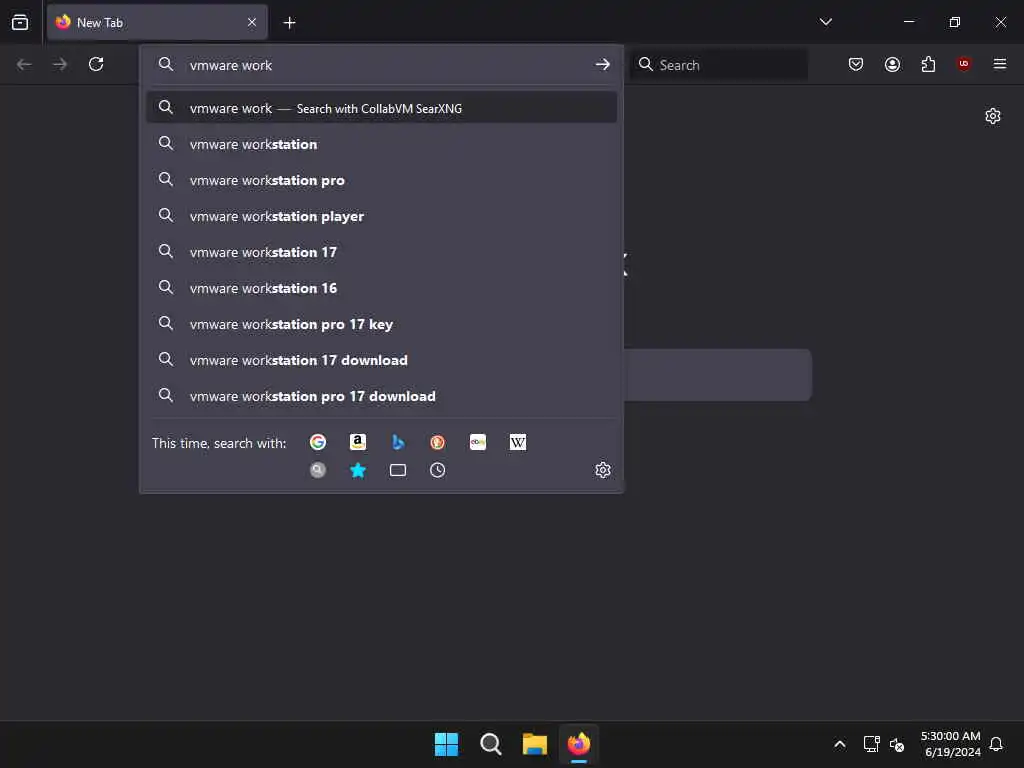Open muted volume tray icon
This screenshot has width=1024, height=768.
[897, 744]
